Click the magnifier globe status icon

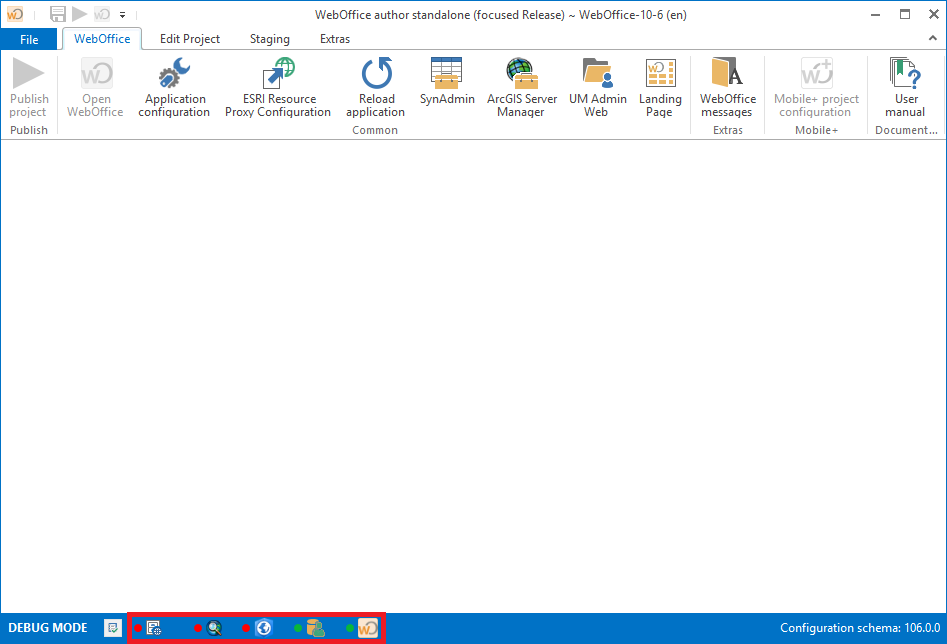[x=214, y=628]
